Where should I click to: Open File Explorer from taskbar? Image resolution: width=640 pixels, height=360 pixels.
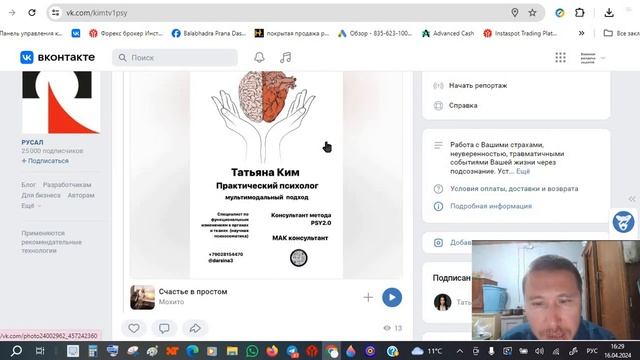[232, 351]
